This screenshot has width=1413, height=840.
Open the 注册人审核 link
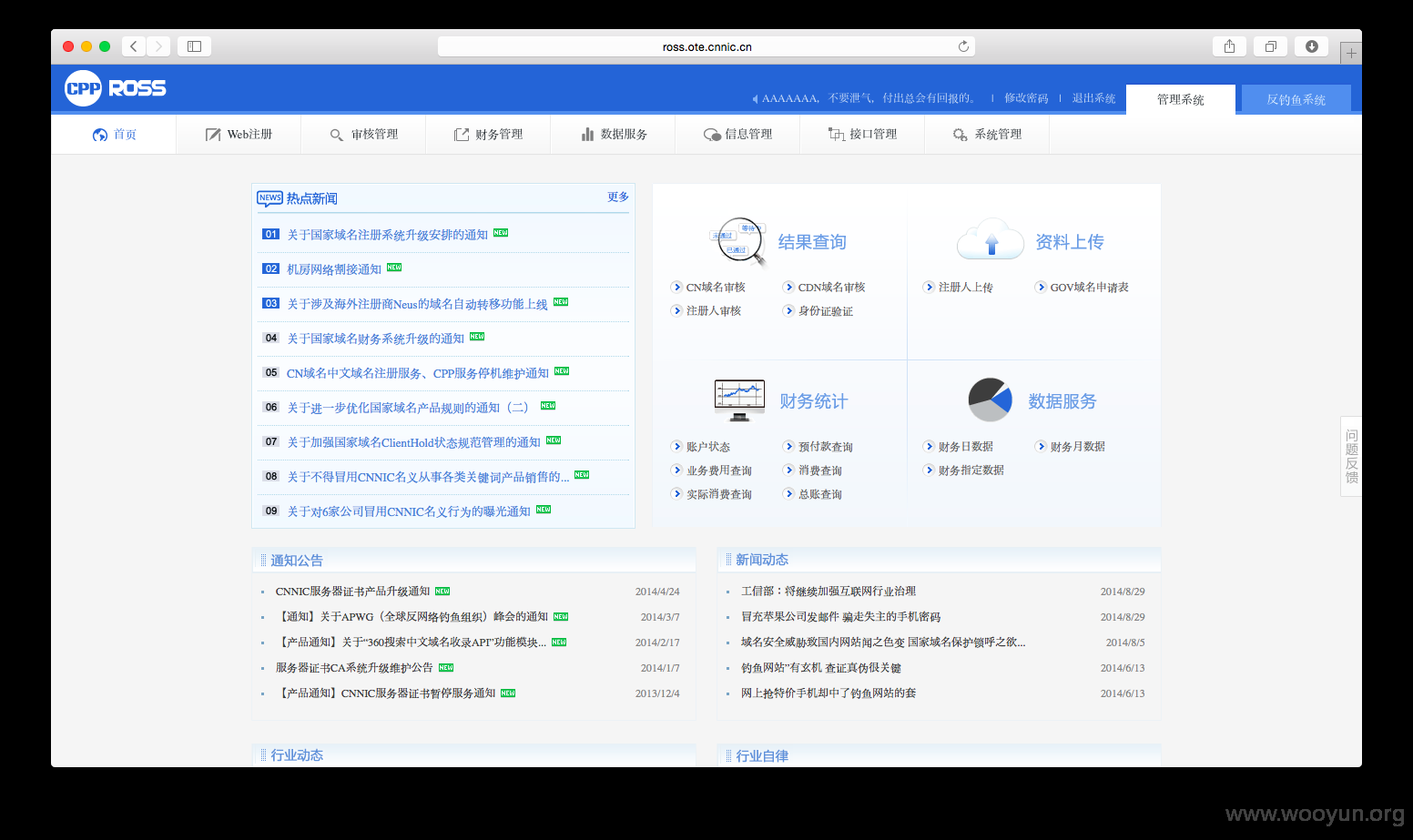coord(714,311)
